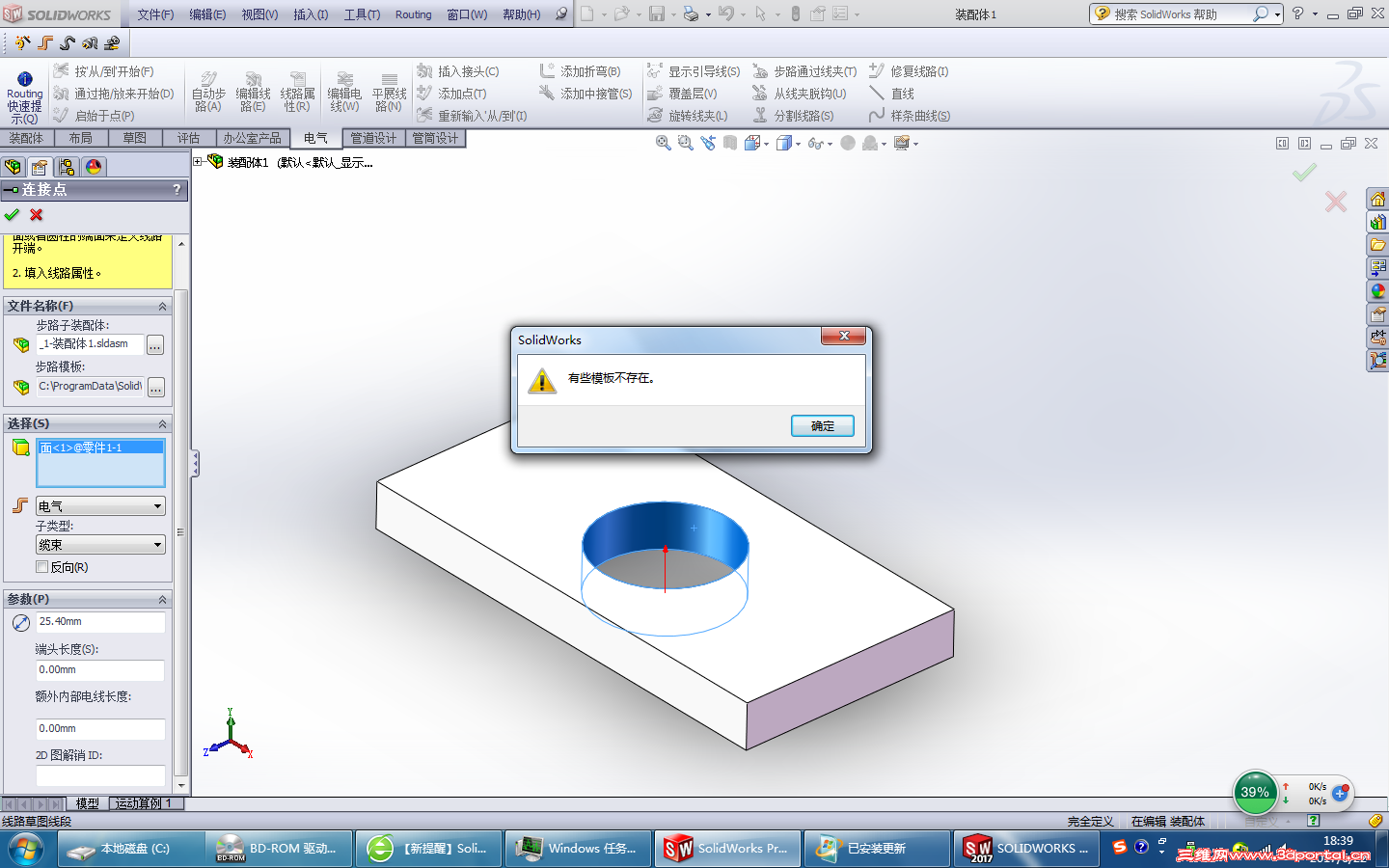Click 插入接头 (Insert Connectors)
Viewport: 1389px width, 868px height.
tap(458, 71)
